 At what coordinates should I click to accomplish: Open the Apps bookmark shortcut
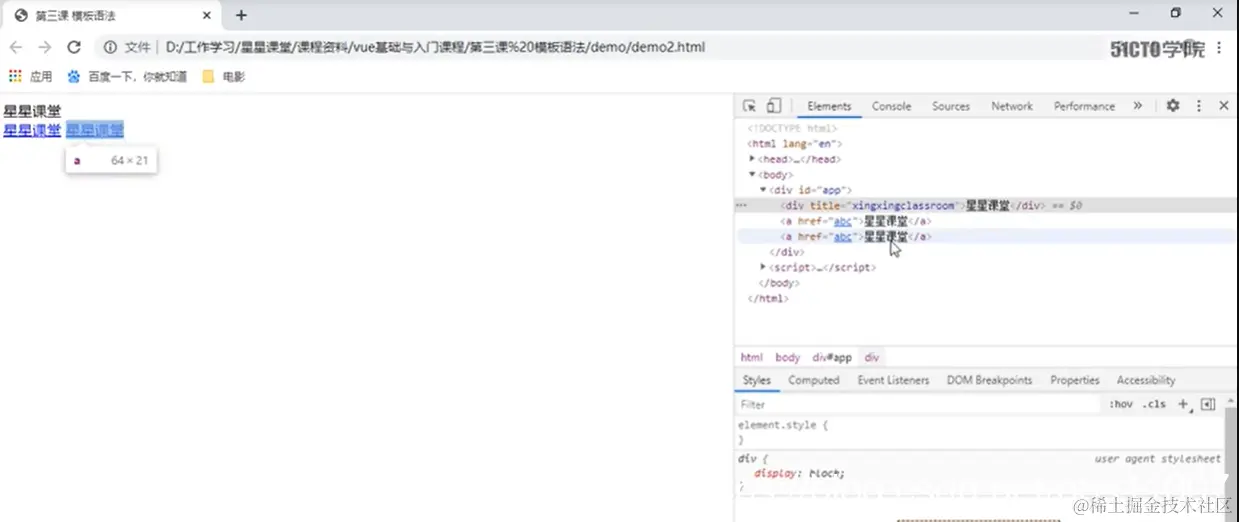pyautogui.click(x=30, y=76)
